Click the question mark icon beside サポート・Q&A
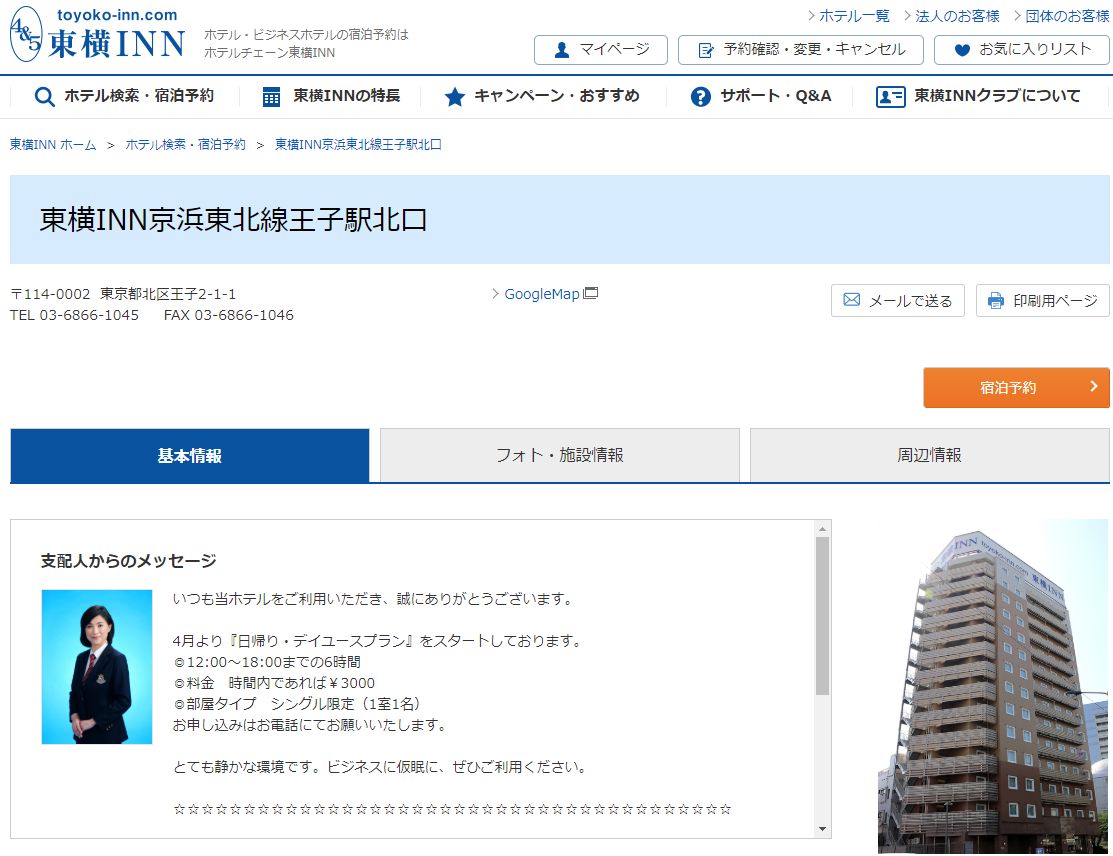Screen dimensions: 1113x856 click(701, 97)
